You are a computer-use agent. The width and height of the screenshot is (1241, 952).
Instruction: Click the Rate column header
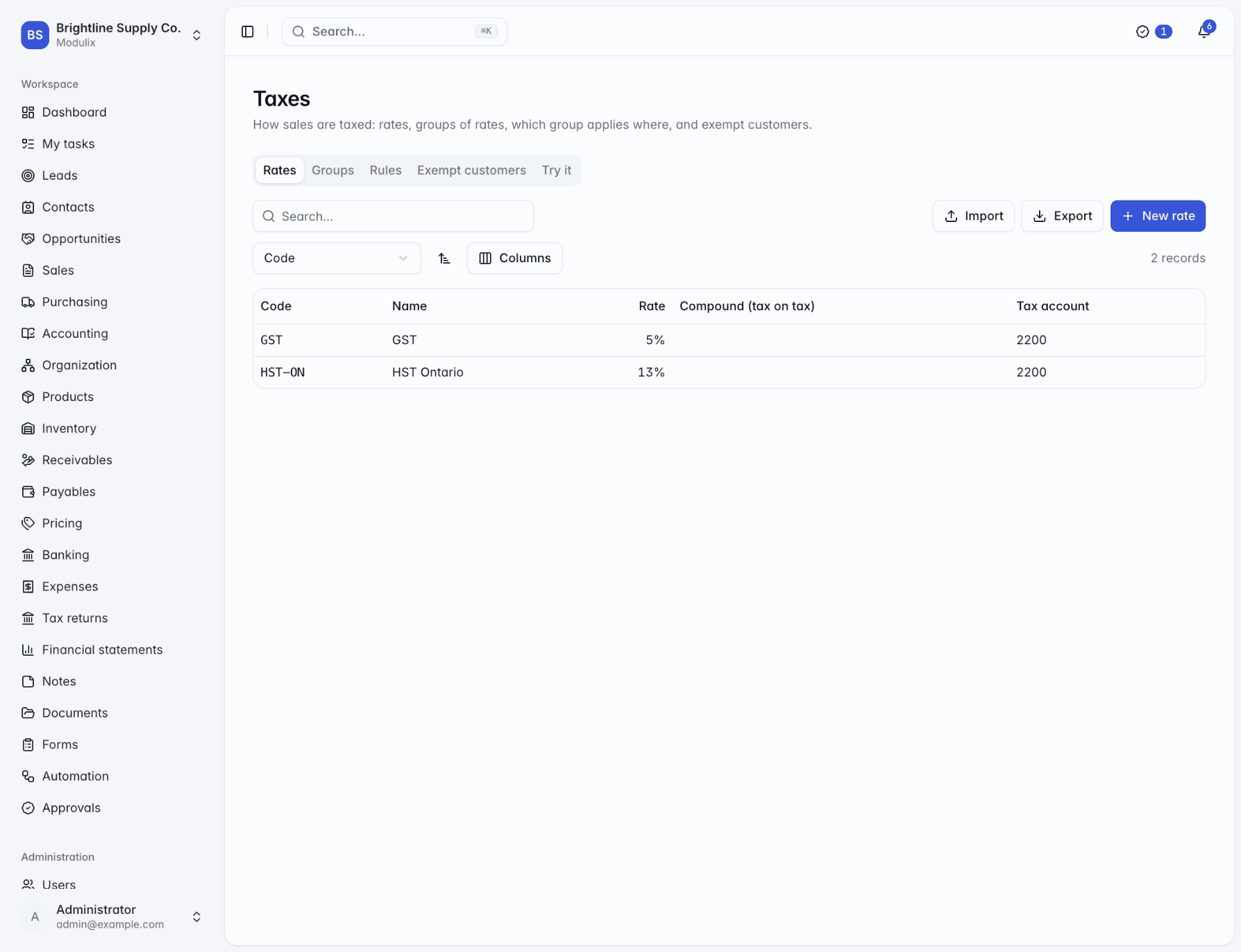pyautogui.click(x=652, y=306)
